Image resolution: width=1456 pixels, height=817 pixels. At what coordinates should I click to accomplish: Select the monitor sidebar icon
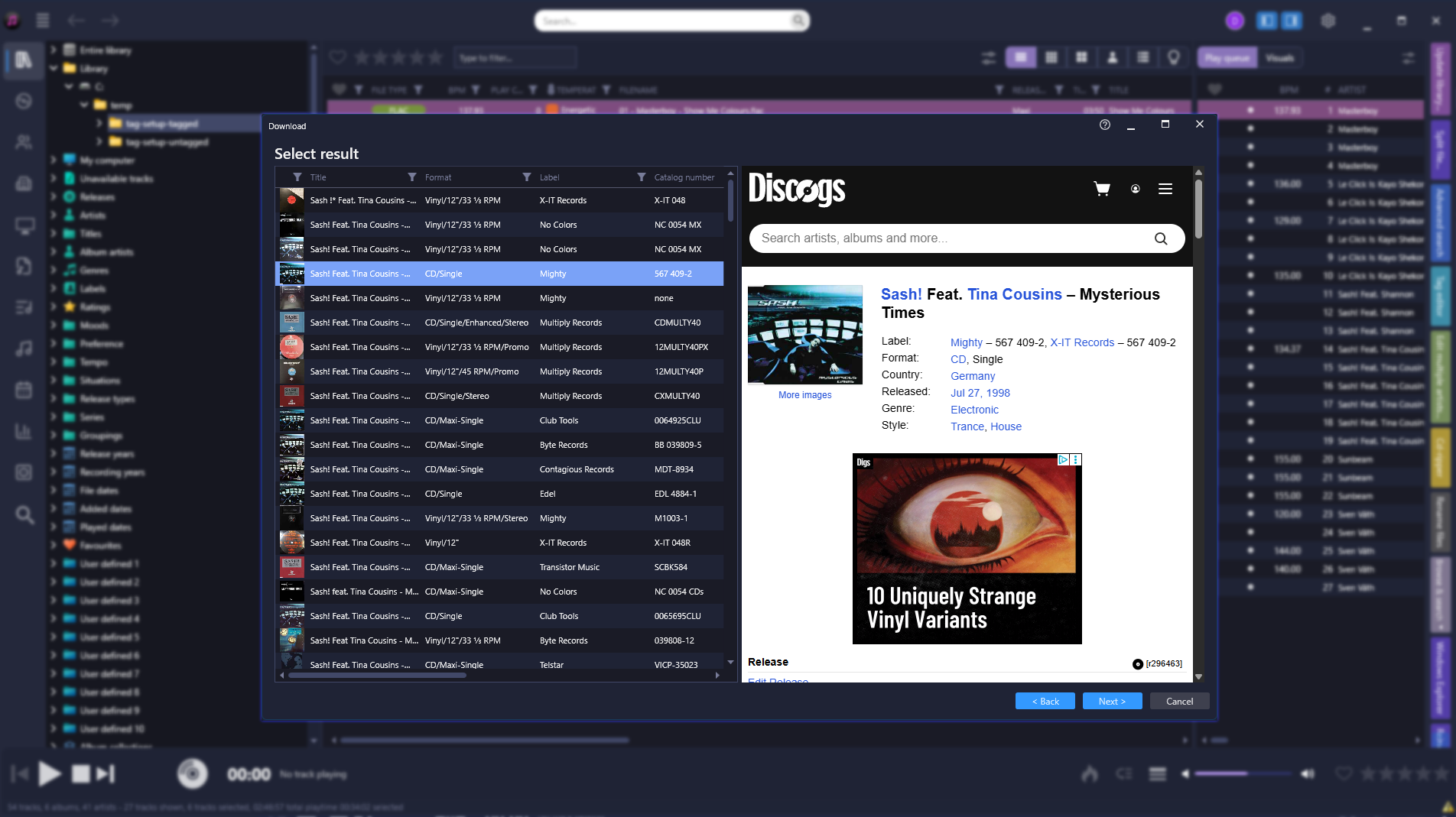point(24,225)
